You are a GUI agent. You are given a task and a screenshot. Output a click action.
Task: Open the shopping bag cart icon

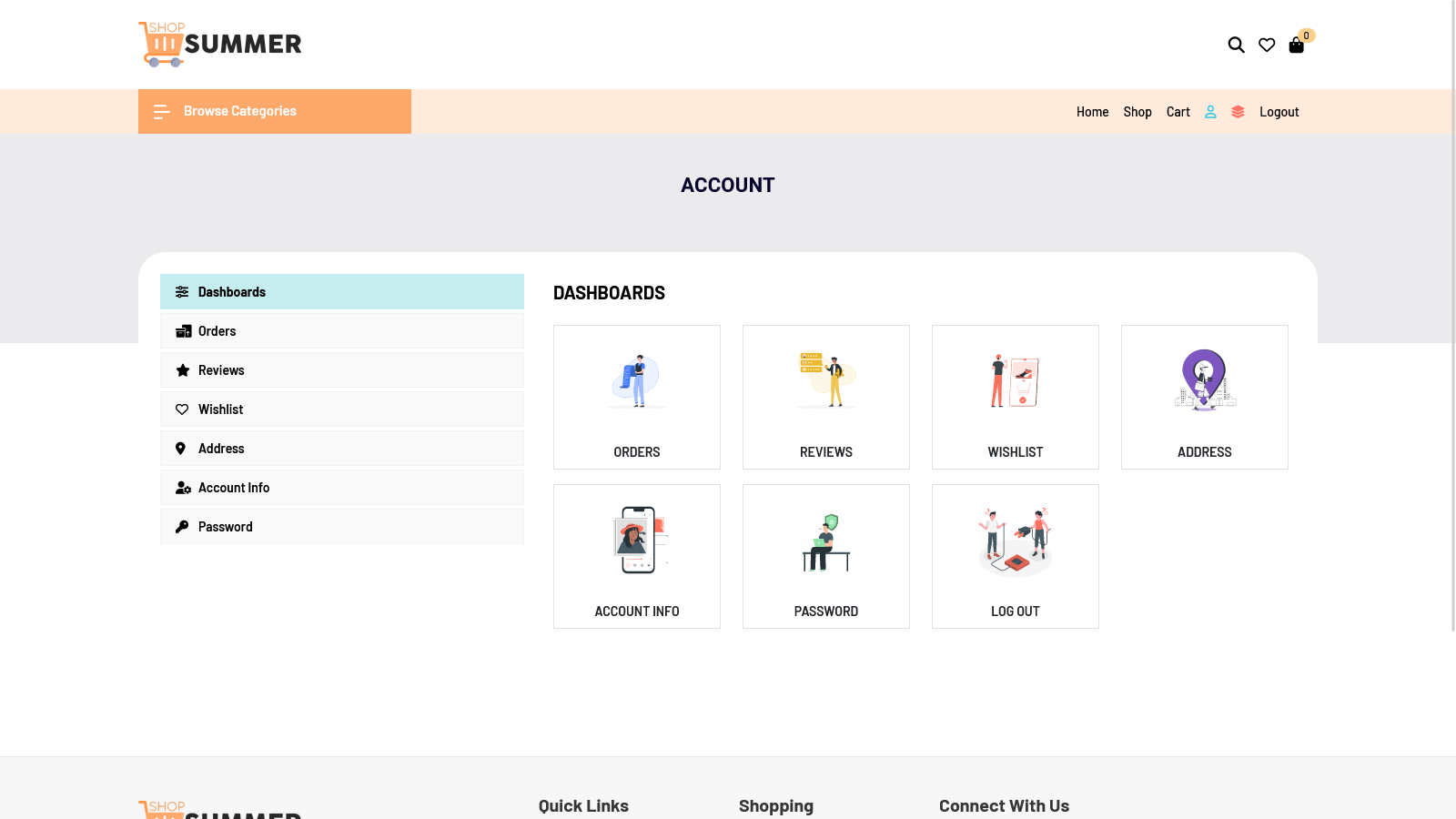click(x=1295, y=45)
